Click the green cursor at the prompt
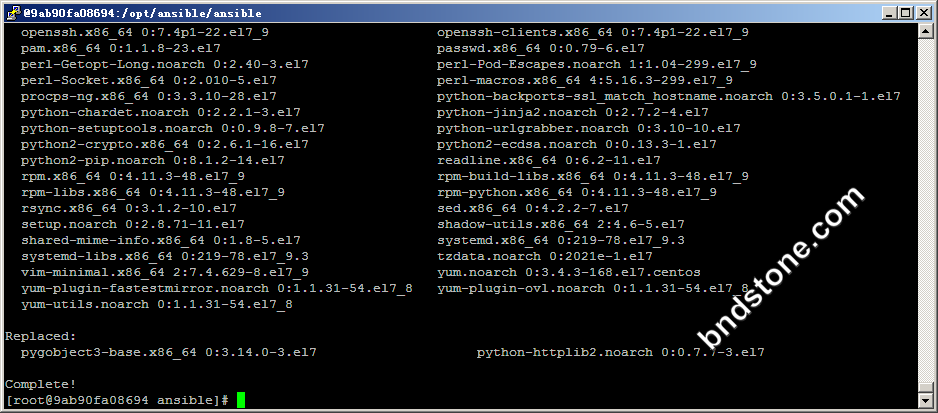The height and width of the screenshot is (413, 938). click(240, 400)
